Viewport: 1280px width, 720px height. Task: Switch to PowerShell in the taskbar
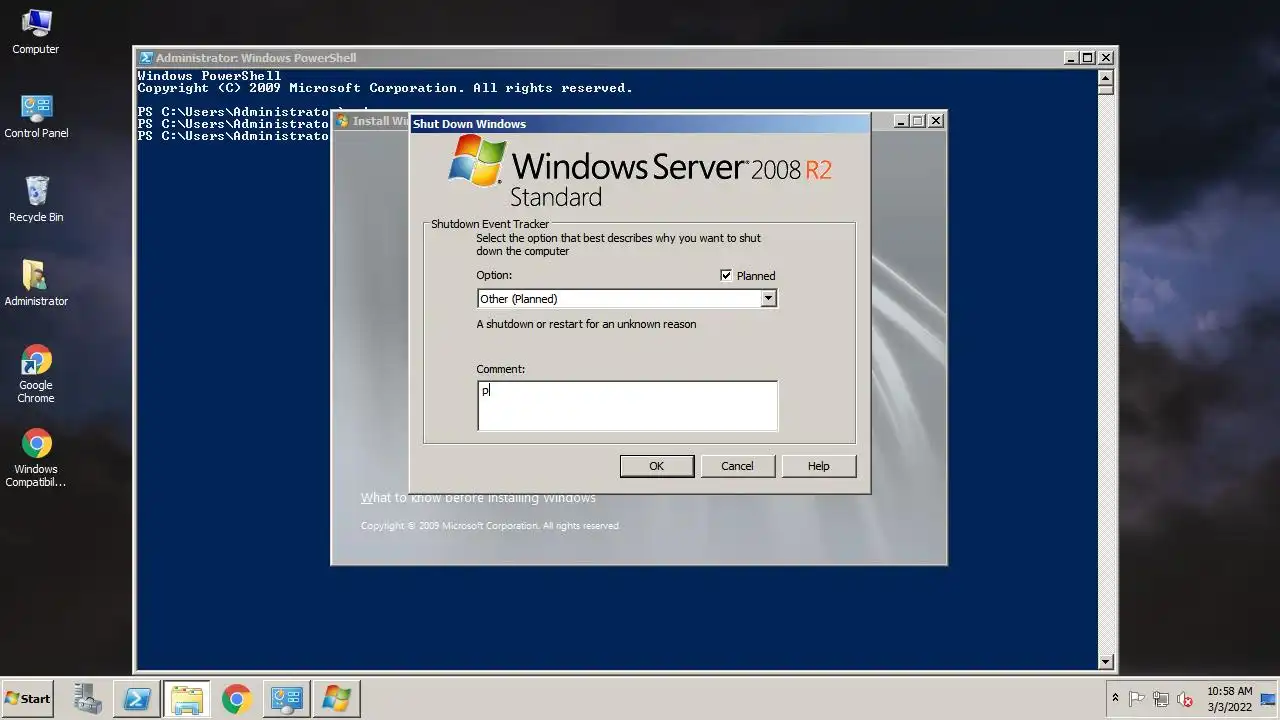pyautogui.click(x=137, y=699)
